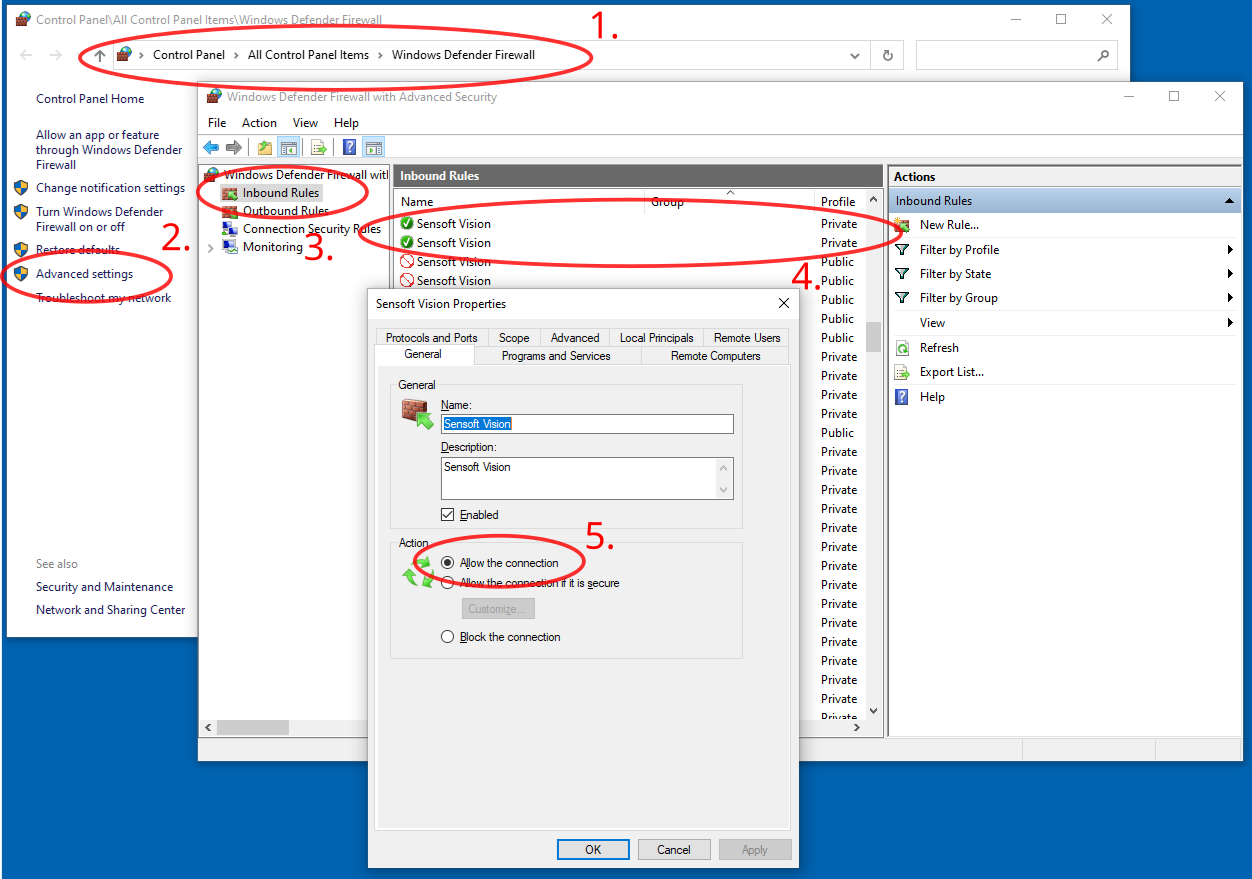Switch to the Protocols and Ports tab
The width and height of the screenshot is (1252, 879).
[x=432, y=338]
